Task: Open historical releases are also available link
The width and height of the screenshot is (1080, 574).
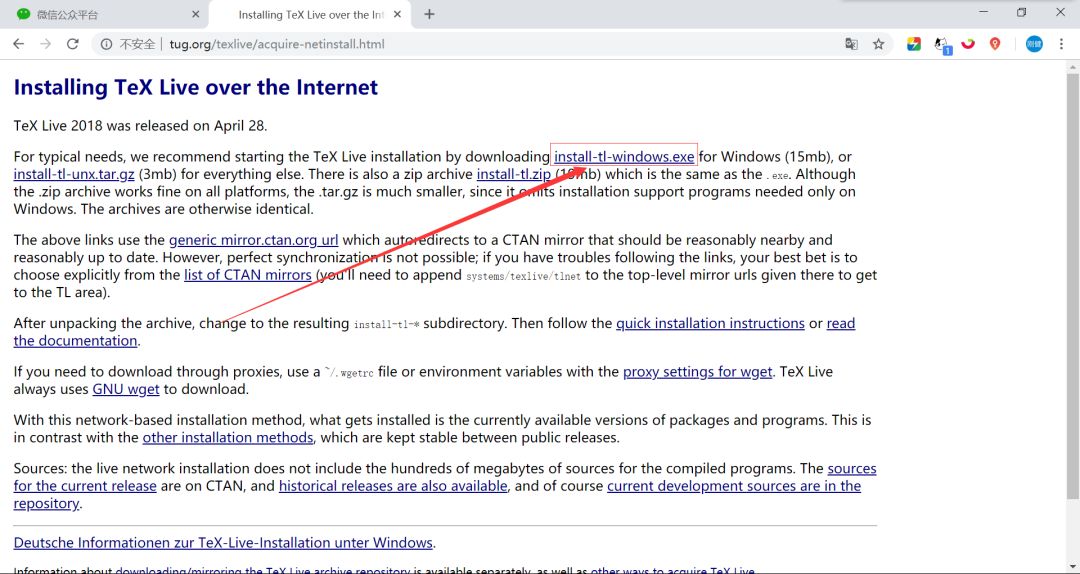Action: coord(393,486)
